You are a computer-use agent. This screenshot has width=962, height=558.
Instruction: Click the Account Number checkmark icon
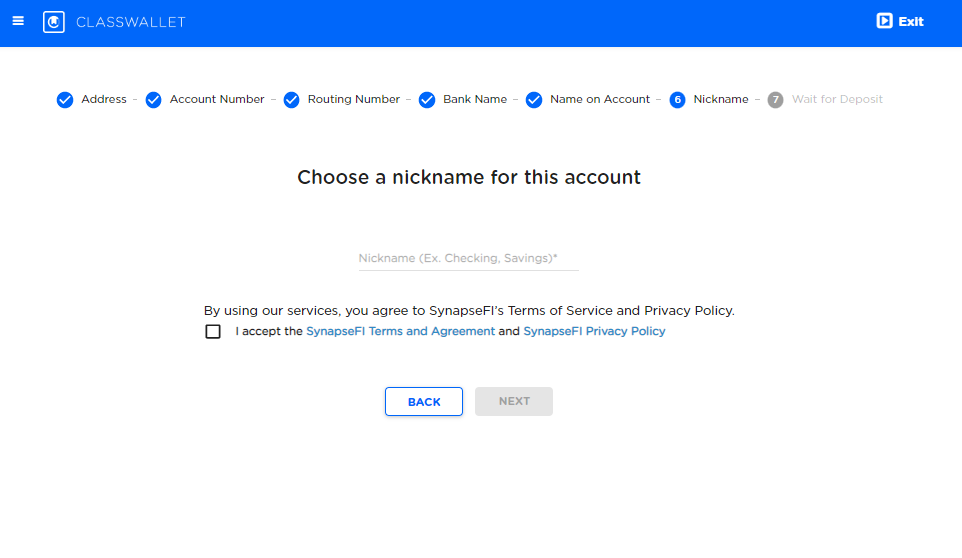pos(153,100)
